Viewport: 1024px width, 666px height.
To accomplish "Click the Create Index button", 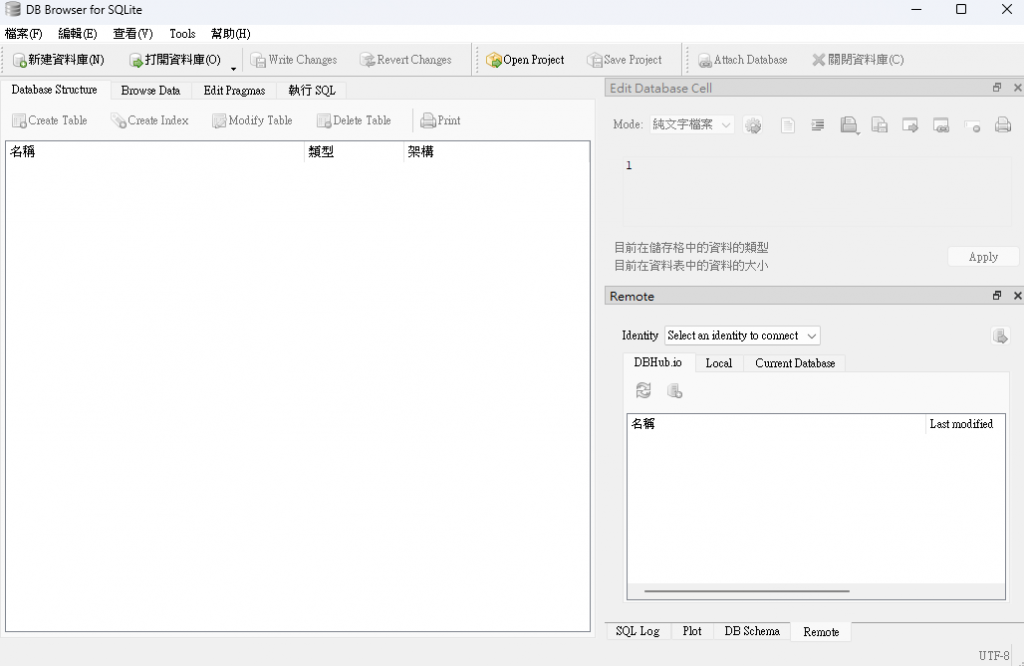I will point(150,121).
